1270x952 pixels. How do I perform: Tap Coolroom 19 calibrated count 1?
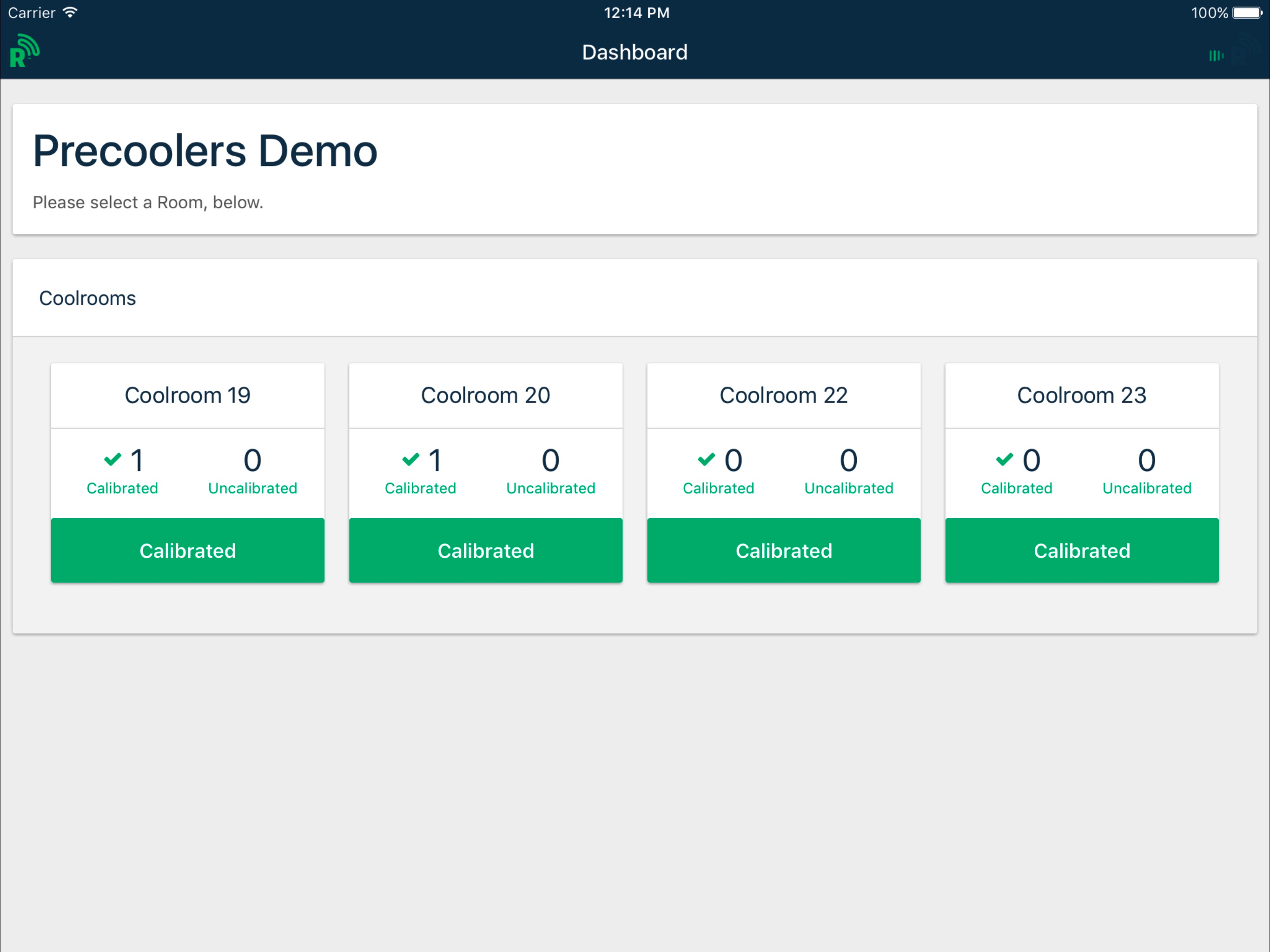137,460
